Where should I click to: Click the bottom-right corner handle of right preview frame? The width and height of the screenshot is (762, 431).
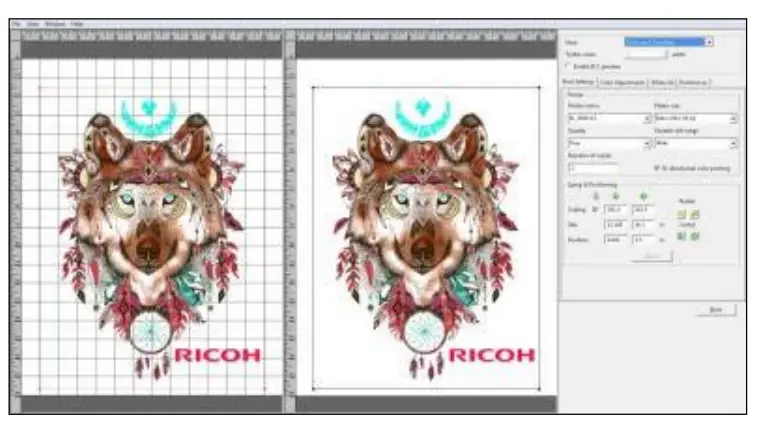point(539,388)
